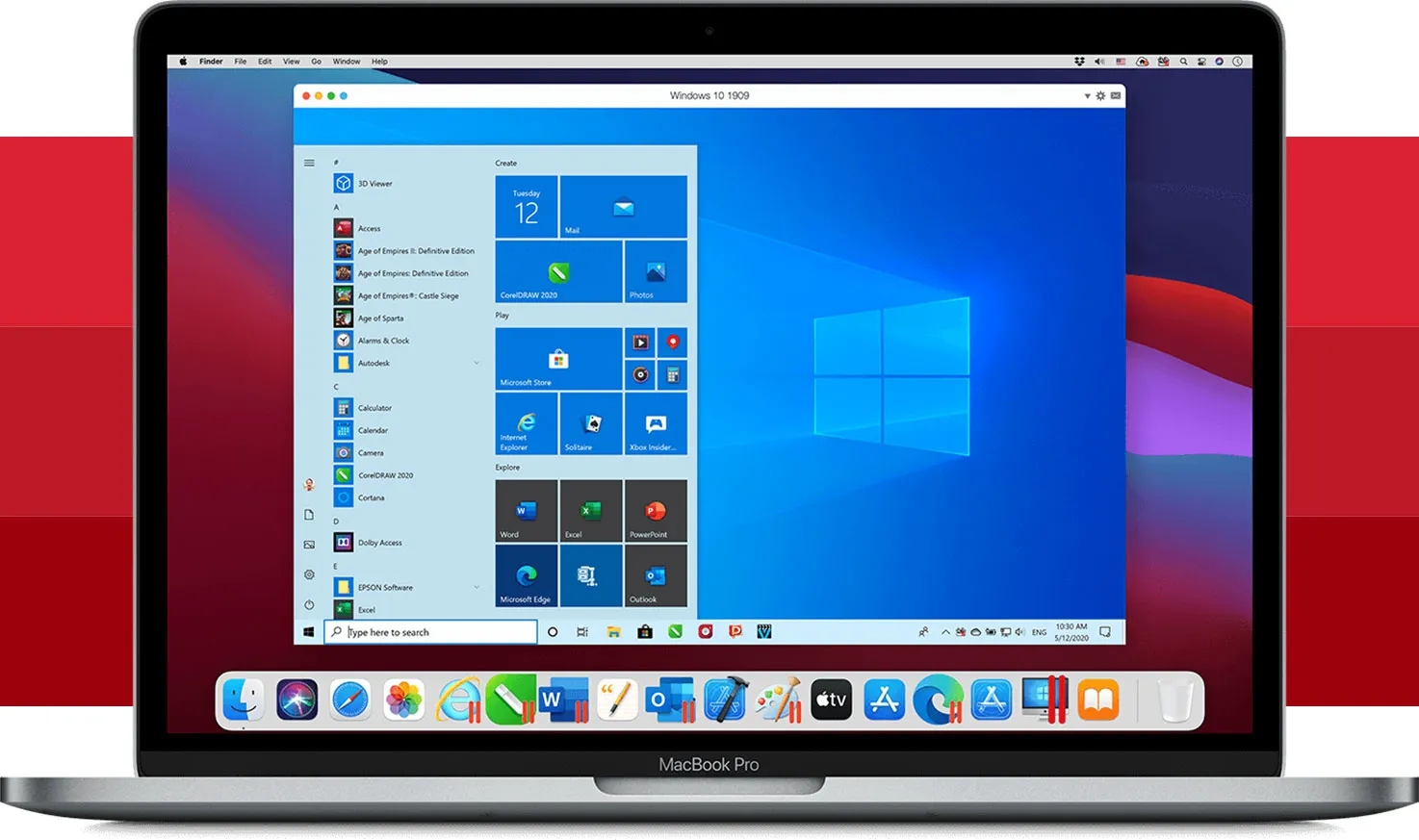This screenshot has width=1419, height=840.
Task: Open the File menu in macOS menu bar
Action: (241, 62)
